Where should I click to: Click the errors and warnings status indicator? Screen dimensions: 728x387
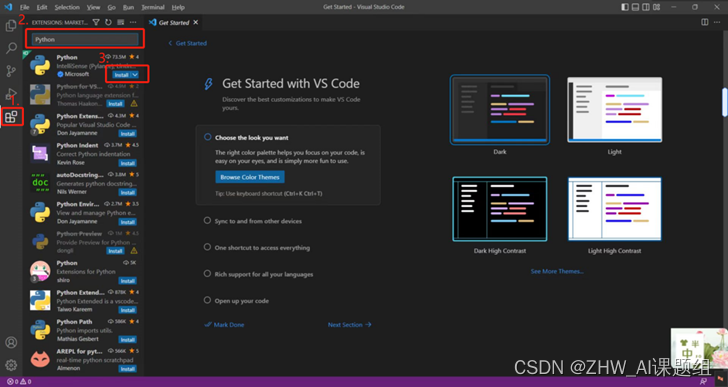(19, 382)
